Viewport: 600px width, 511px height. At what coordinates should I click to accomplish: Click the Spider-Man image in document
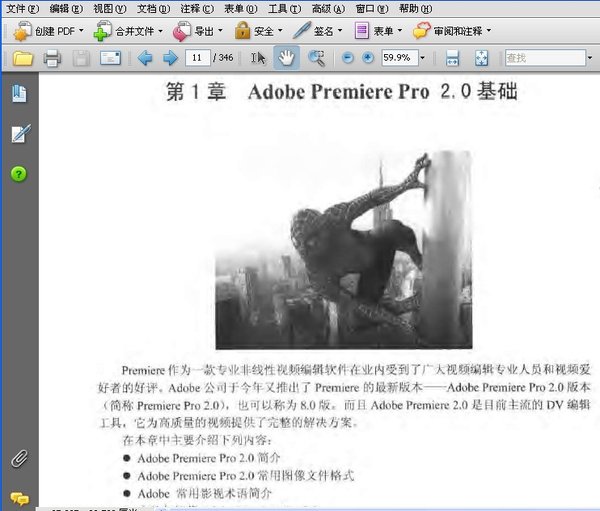344,250
